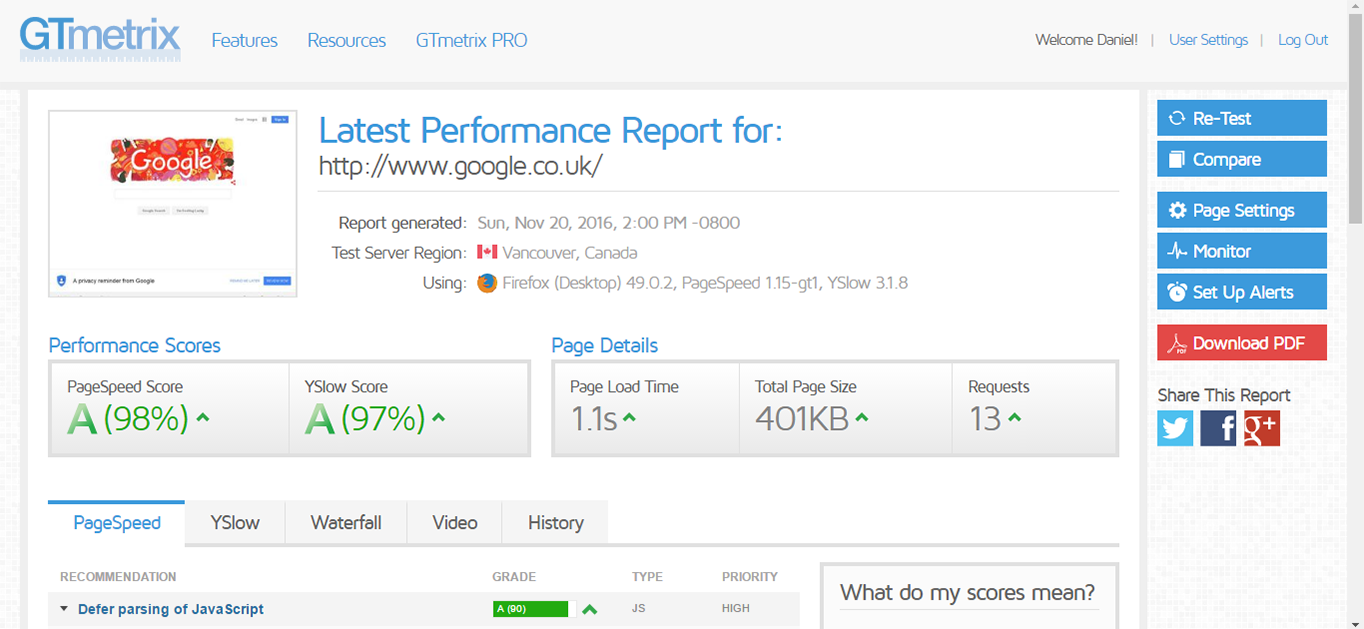Click the tested URL http://www.google.co.uk/
The width and height of the screenshot is (1364, 629).
click(x=460, y=165)
